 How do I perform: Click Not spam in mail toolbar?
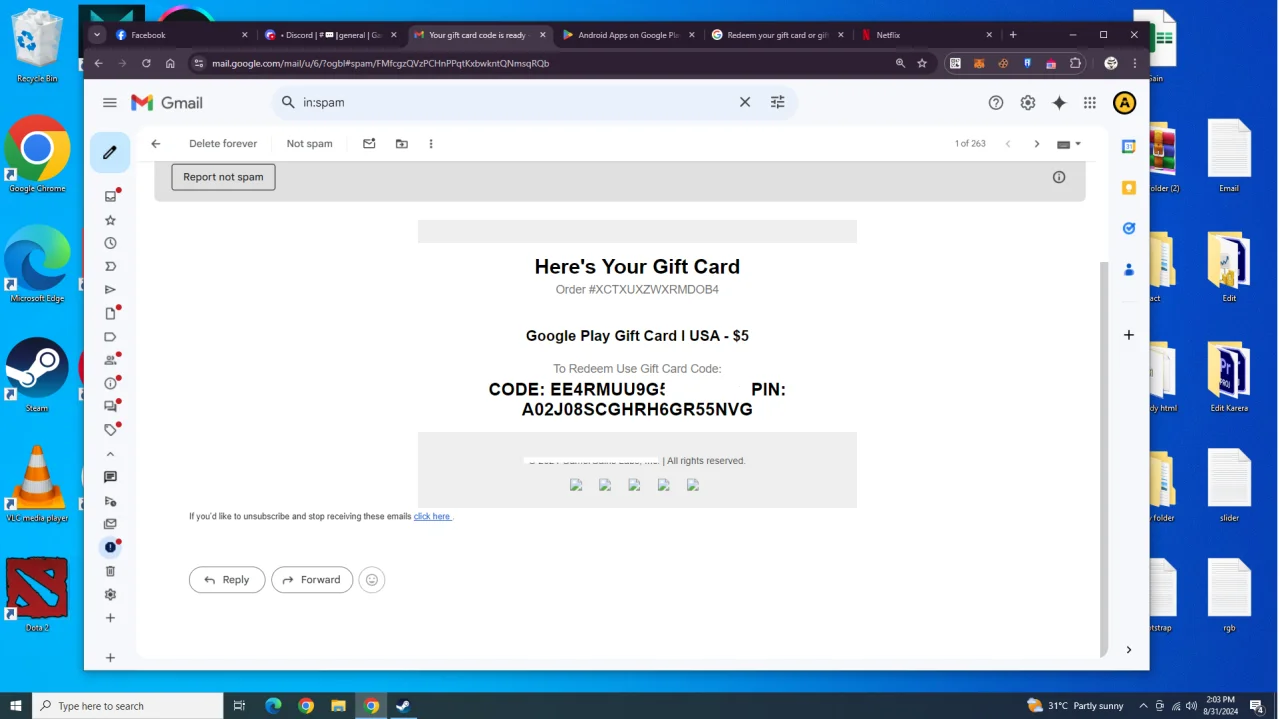point(309,144)
